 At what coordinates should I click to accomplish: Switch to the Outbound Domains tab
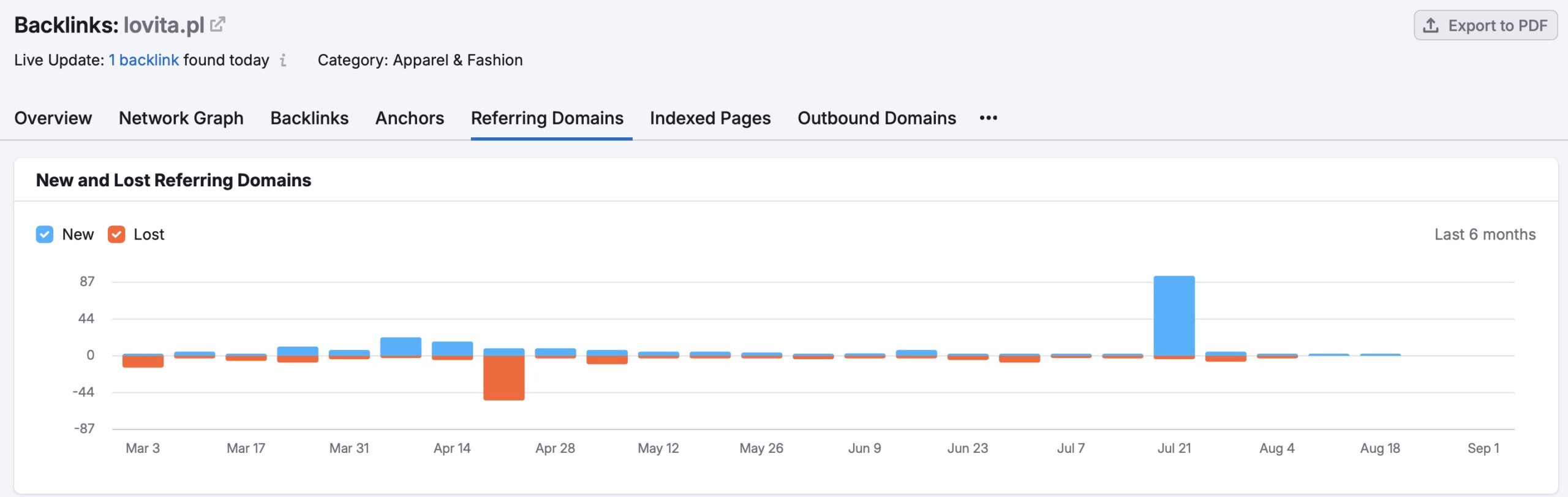pos(876,118)
